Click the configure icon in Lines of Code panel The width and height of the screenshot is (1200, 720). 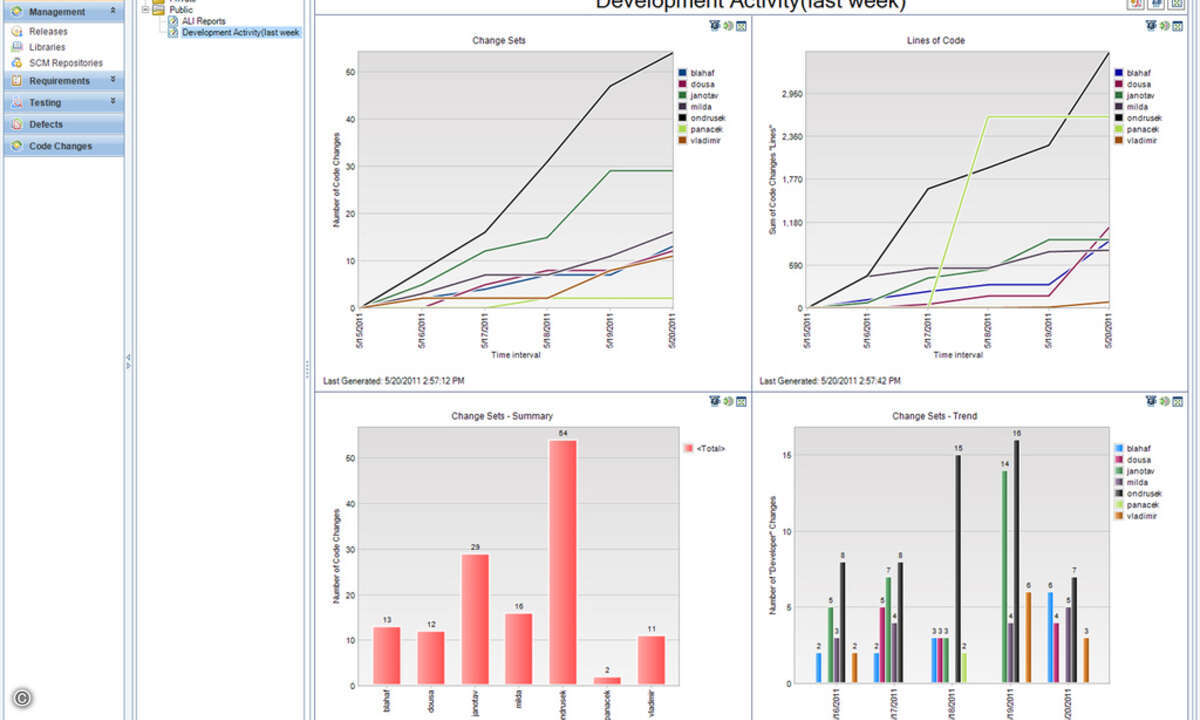(1152, 25)
